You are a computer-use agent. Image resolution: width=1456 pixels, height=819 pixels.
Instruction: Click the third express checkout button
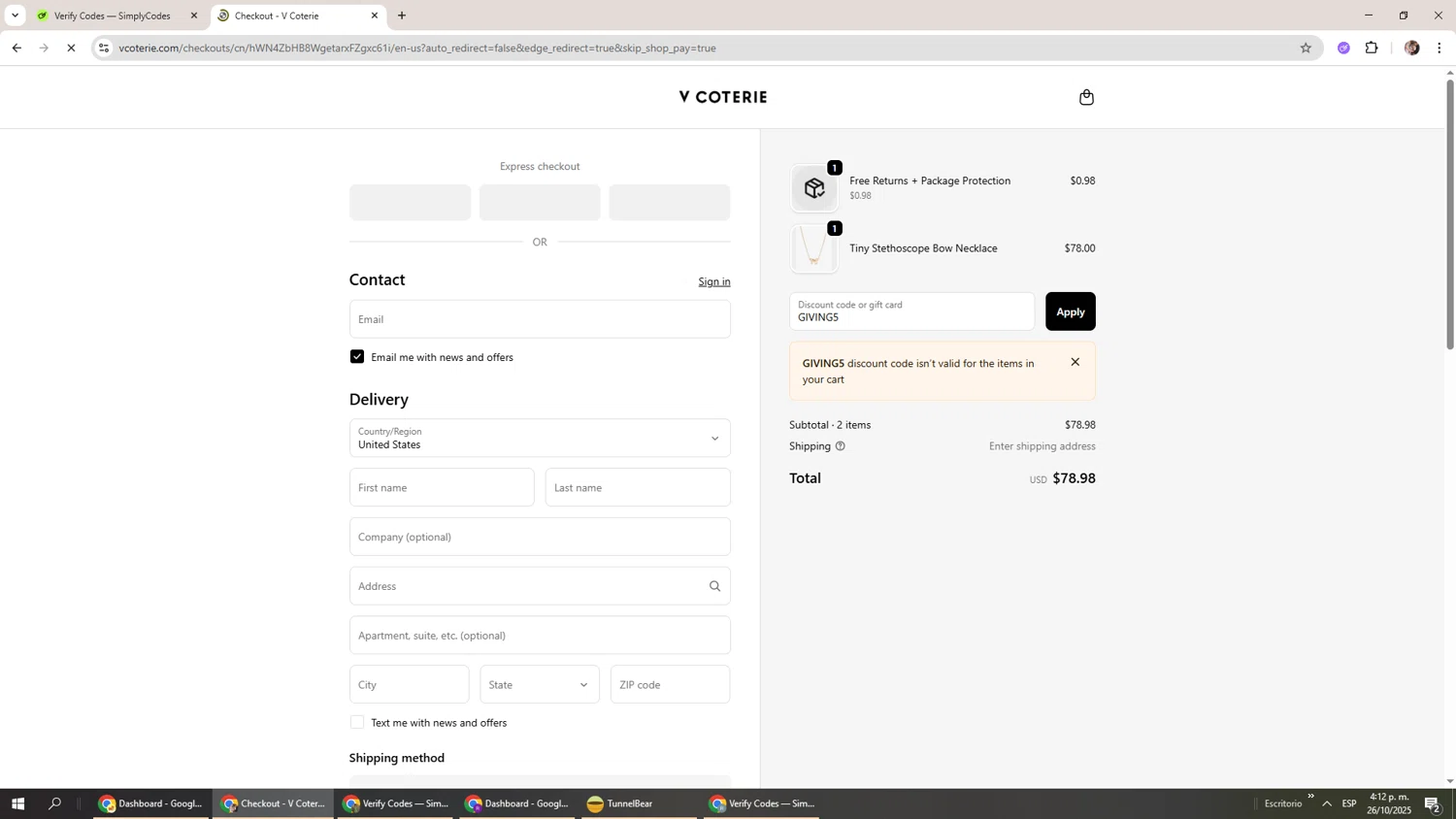670,203
